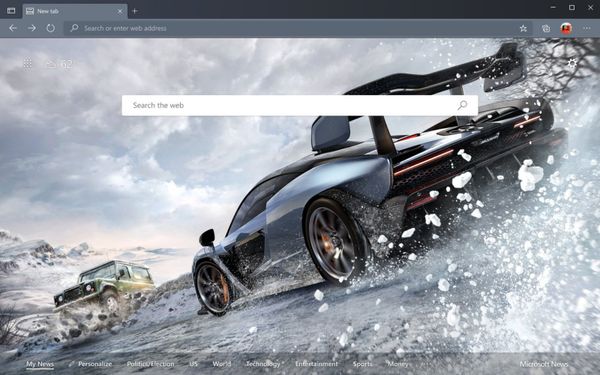
Task: Open the Collections icon in toolbar
Action: coord(546,28)
